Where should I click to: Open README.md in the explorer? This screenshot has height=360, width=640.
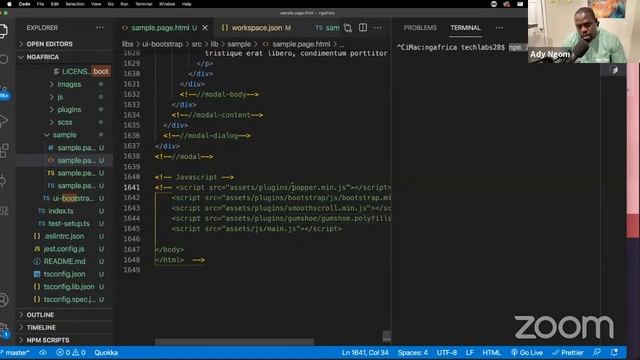pyautogui.click(x=64, y=262)
